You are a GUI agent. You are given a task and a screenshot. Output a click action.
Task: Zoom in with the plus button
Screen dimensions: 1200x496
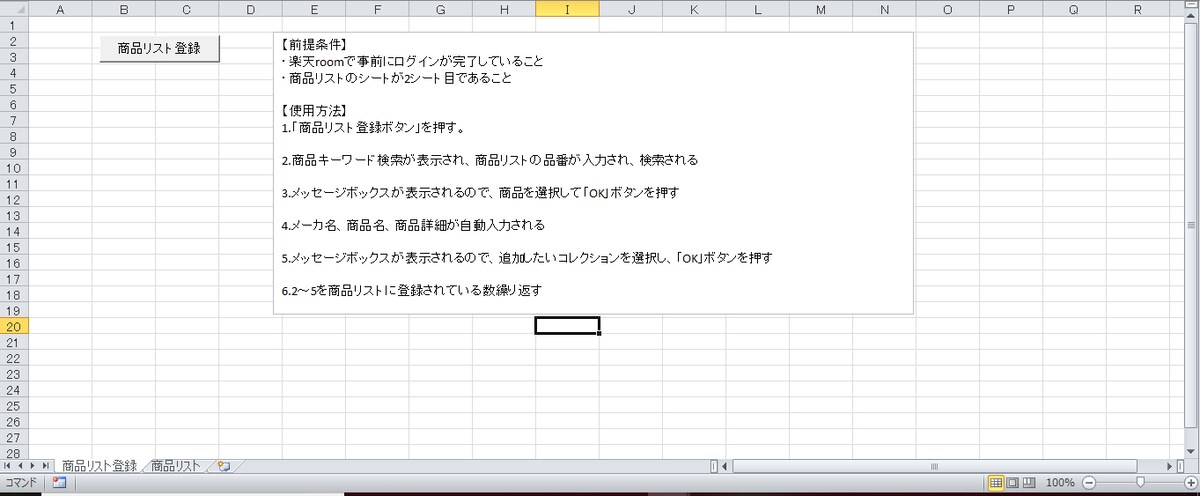[1191, 483]
